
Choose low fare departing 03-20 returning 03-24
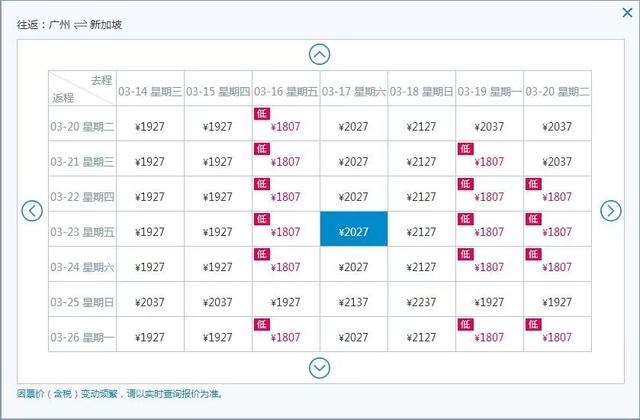[x=557, y=264]
